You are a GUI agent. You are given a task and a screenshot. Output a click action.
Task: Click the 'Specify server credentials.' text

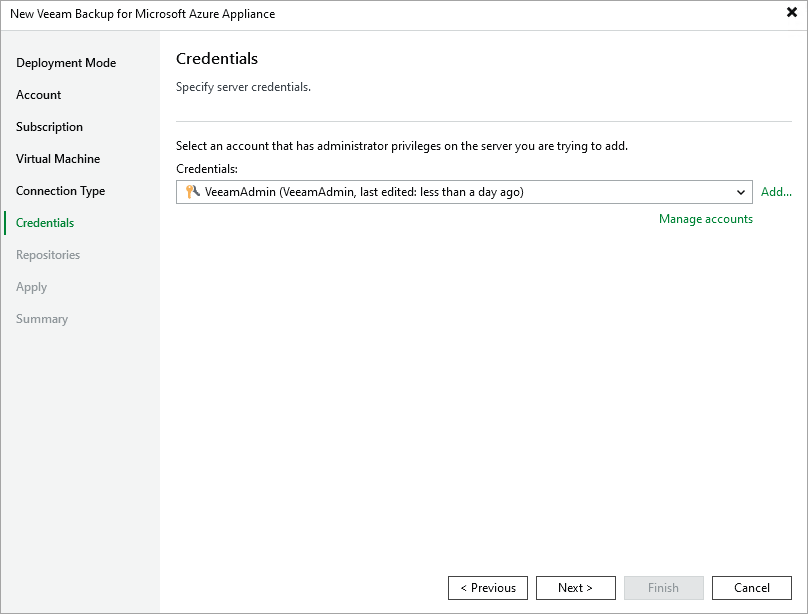[243, 87]
